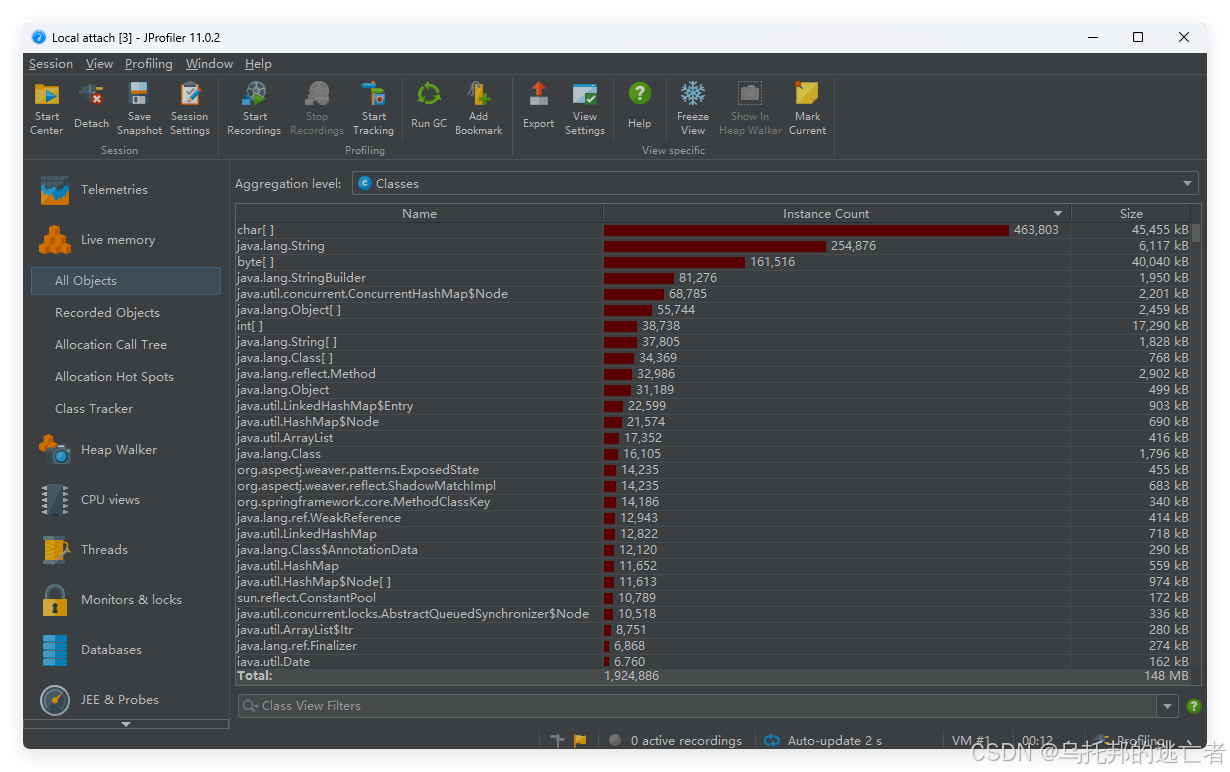The width and height of the screenshot is (1230, 772).
Task: Open the Window menu
Action: coord(209,64)
